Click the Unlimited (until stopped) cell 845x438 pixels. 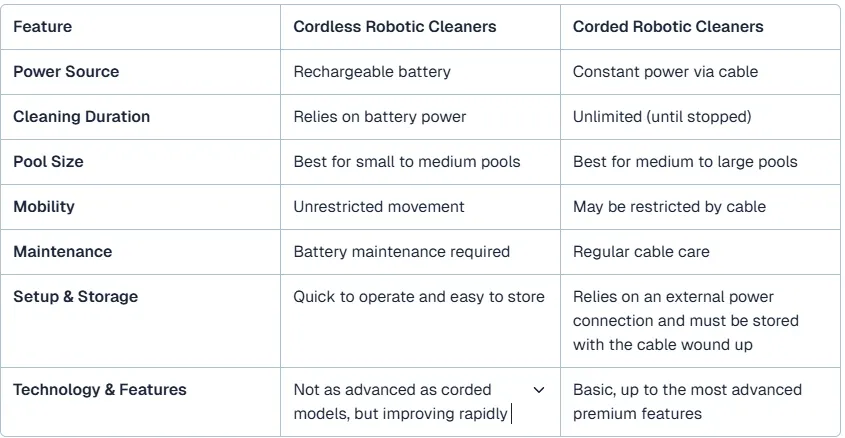click(x=700, y=117)
